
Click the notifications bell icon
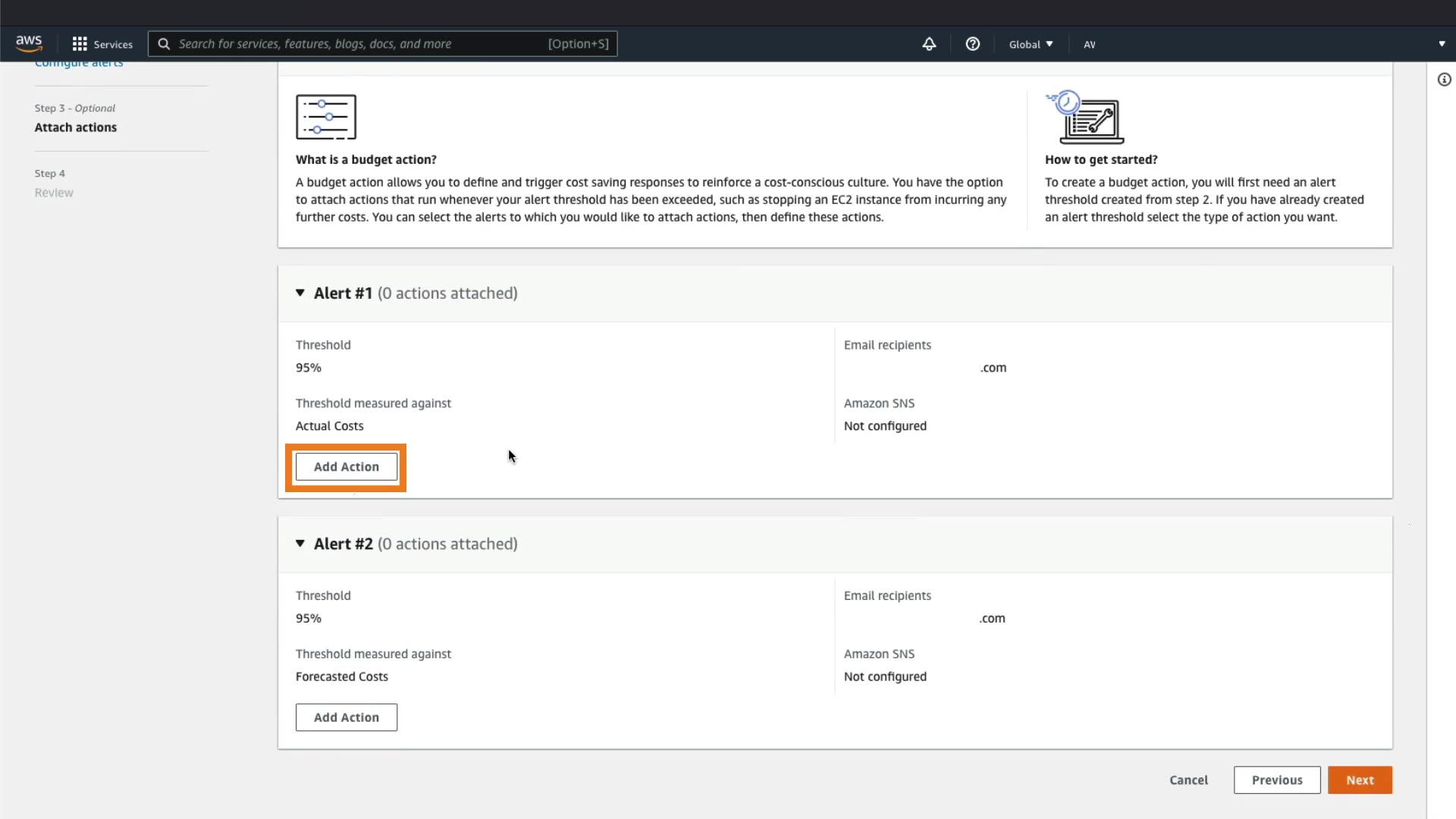click(x=929, y=44)
